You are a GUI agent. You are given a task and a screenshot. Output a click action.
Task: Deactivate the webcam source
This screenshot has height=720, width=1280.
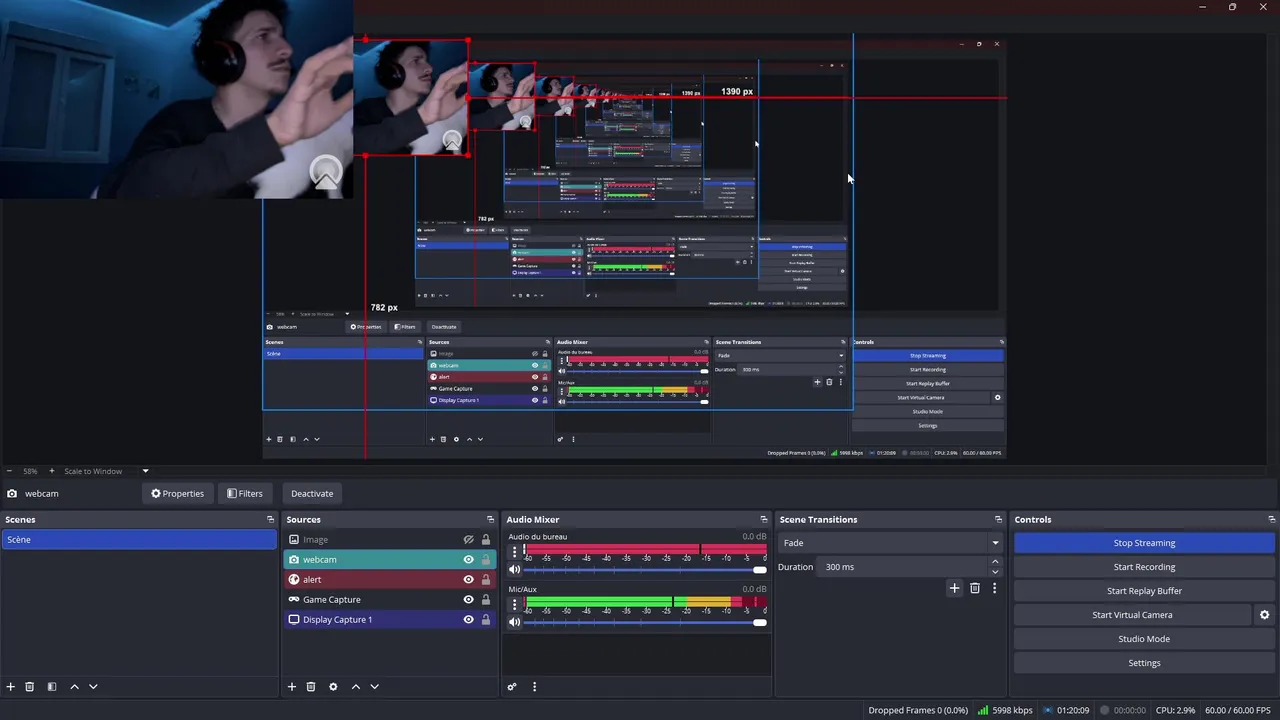[312, 493]
